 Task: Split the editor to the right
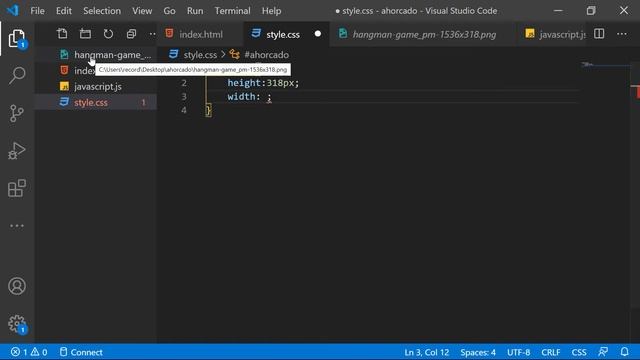click(599, 34)
